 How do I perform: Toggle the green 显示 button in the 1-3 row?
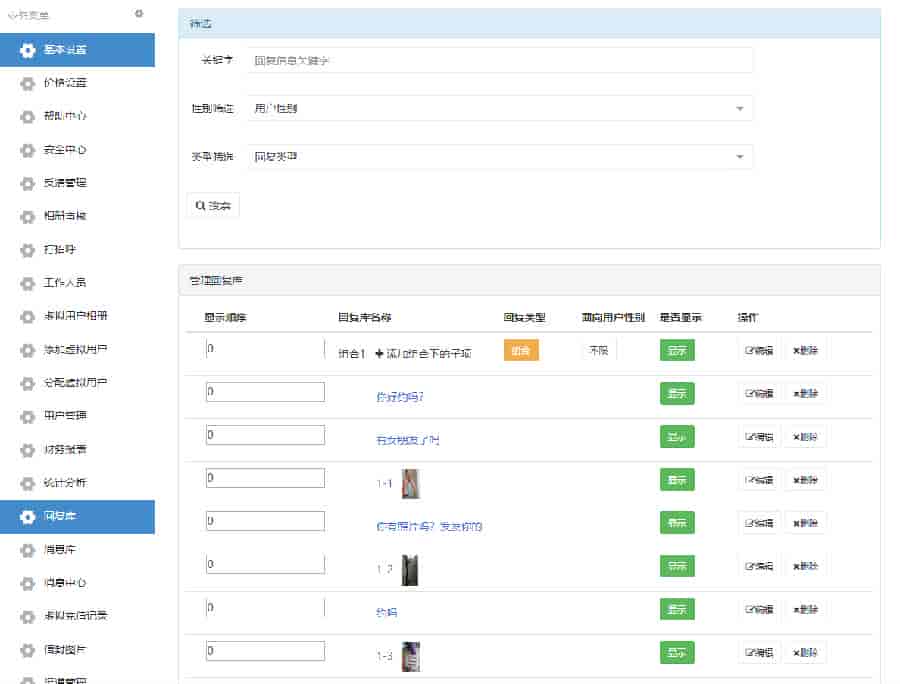(x=677, y=653)
